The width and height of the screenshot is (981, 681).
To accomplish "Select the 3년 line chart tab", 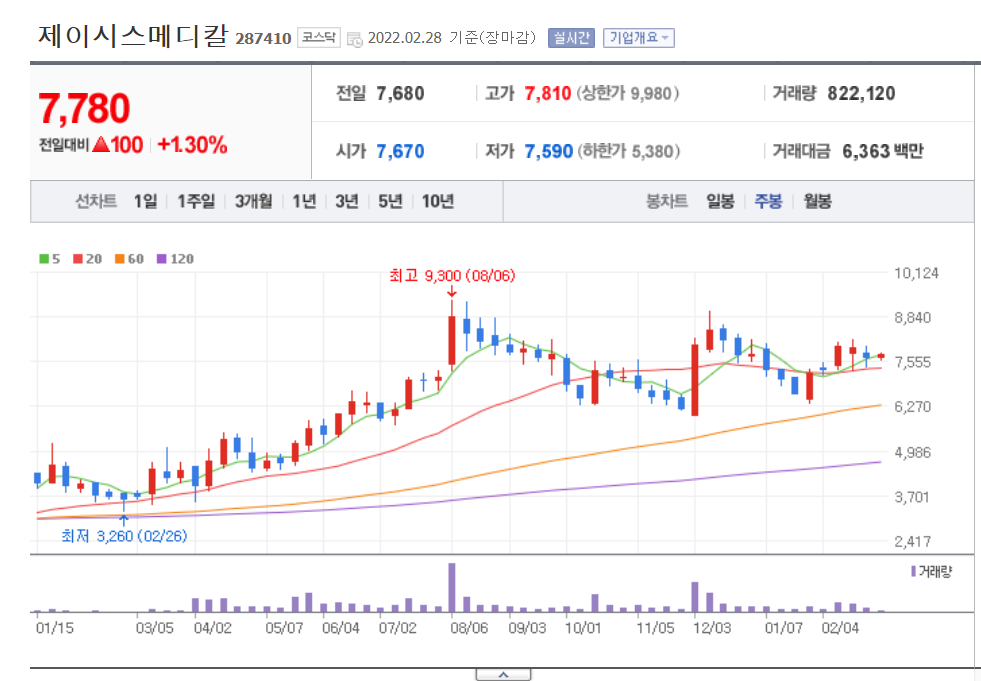I will 347,201.
